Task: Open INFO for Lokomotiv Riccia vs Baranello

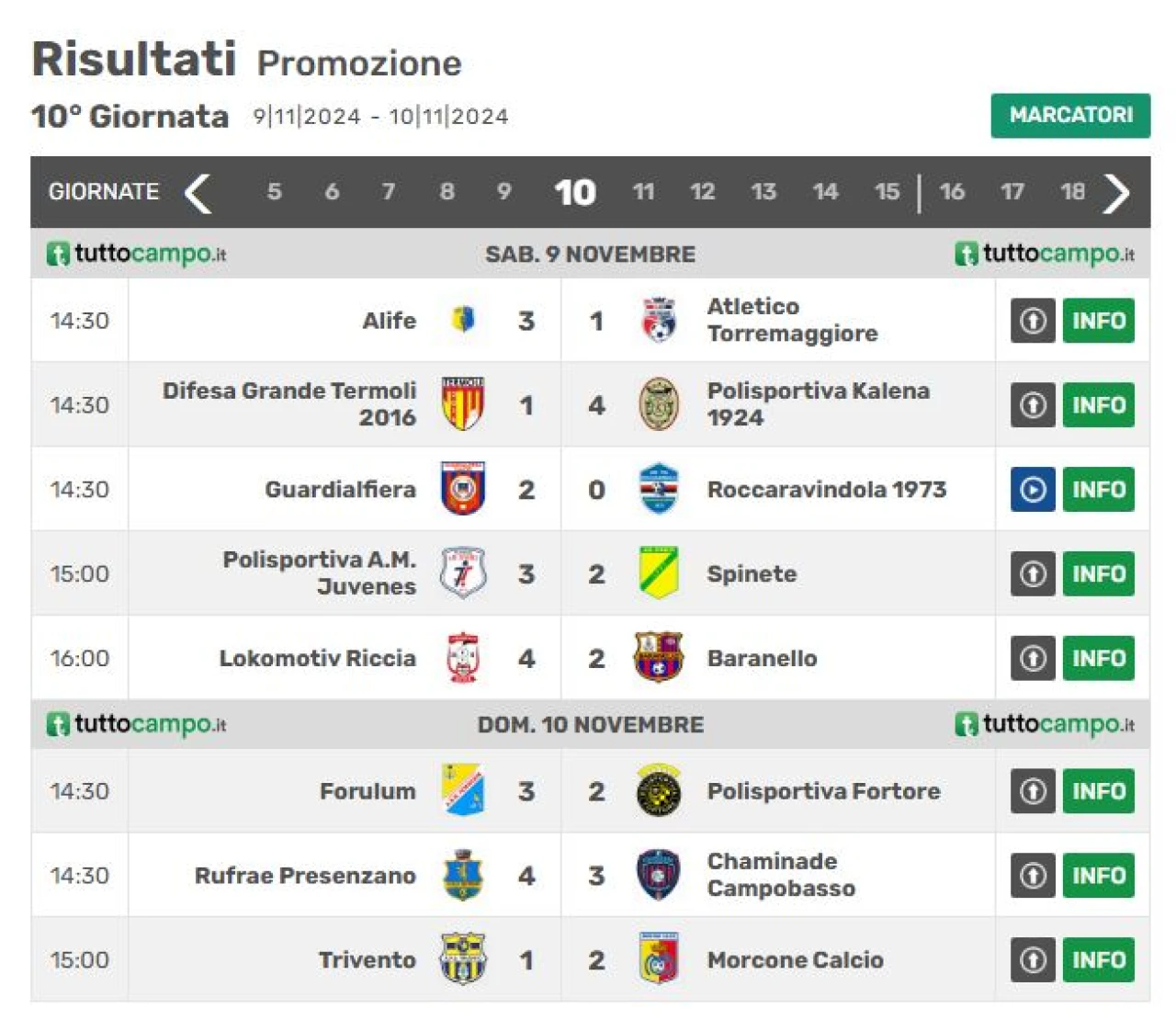Action: tap(1098, 658)
